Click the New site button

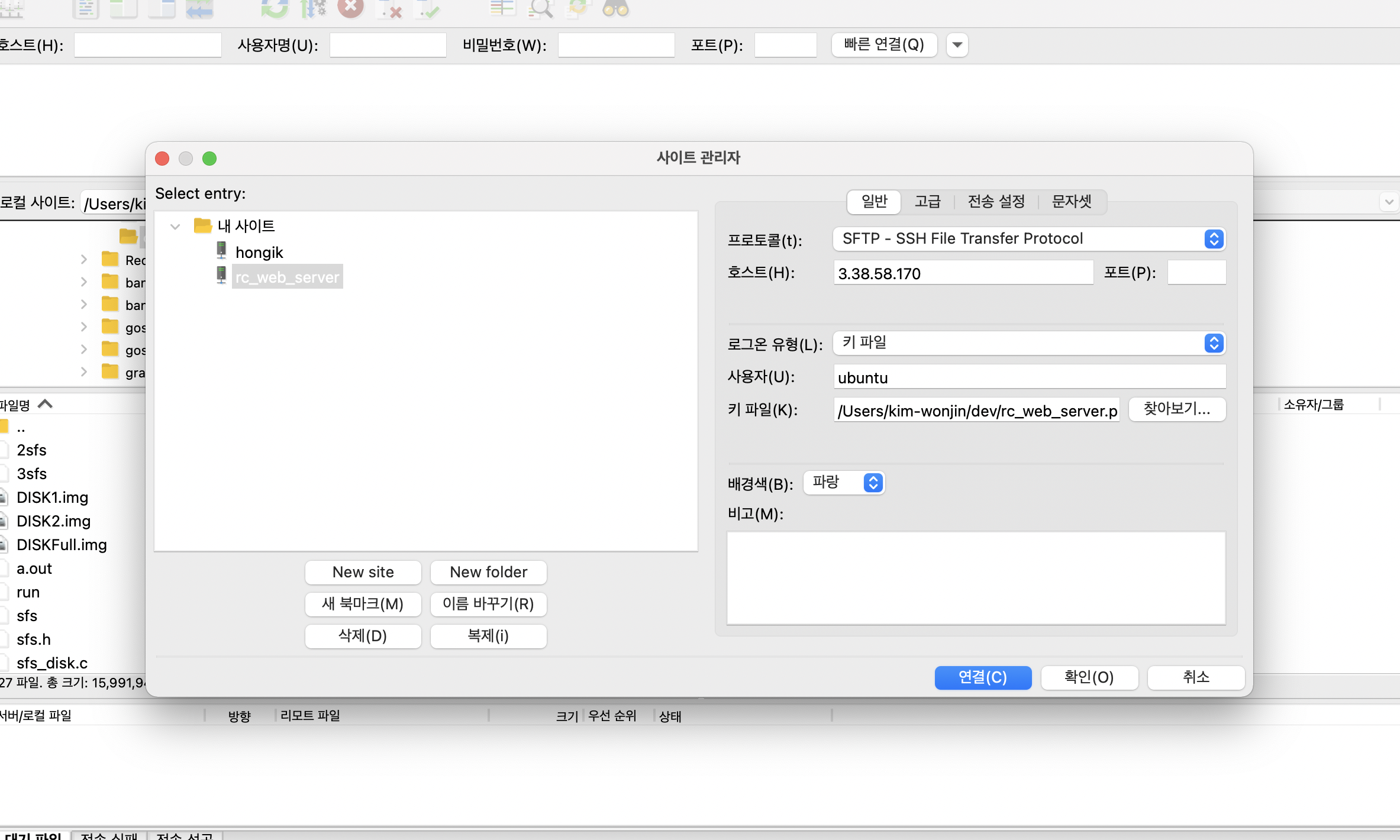pos(363,572)
